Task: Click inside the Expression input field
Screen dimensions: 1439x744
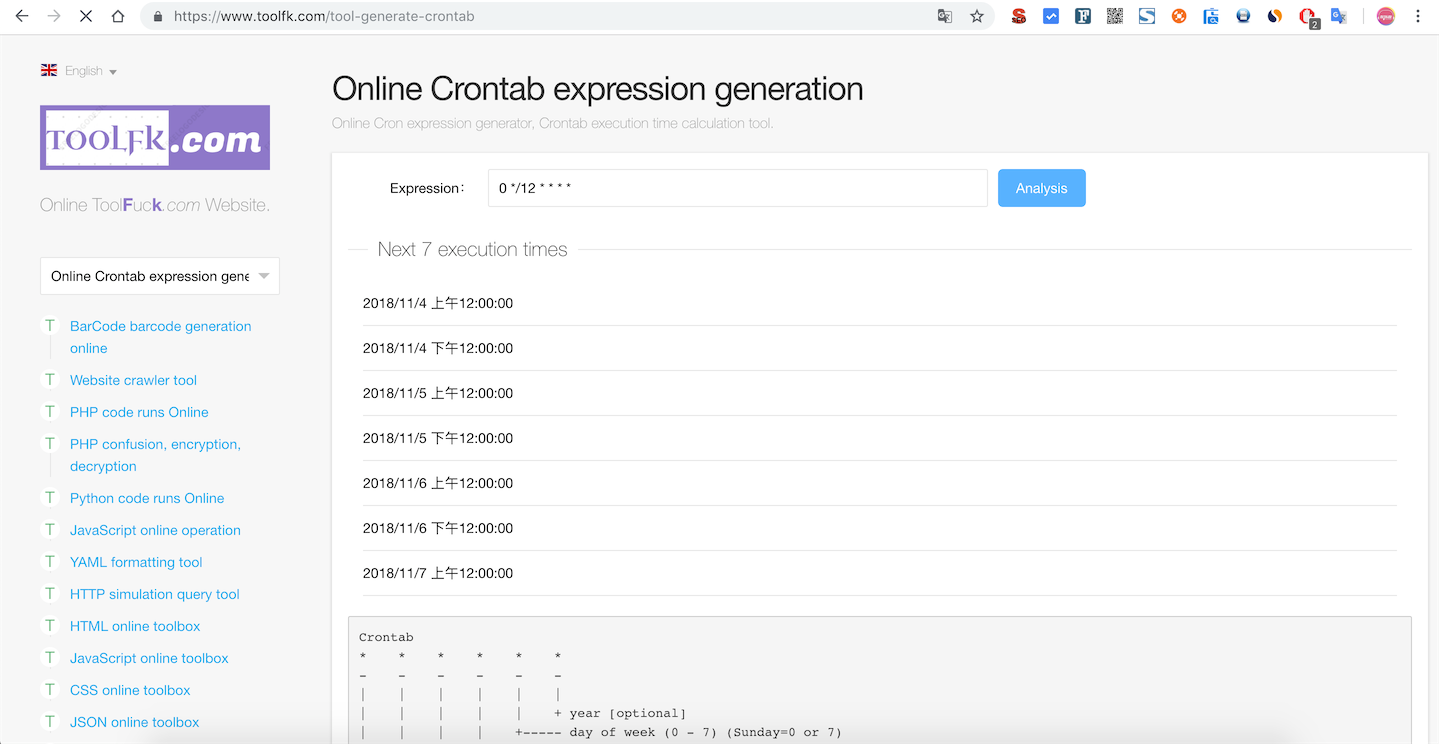Action: 737,187
